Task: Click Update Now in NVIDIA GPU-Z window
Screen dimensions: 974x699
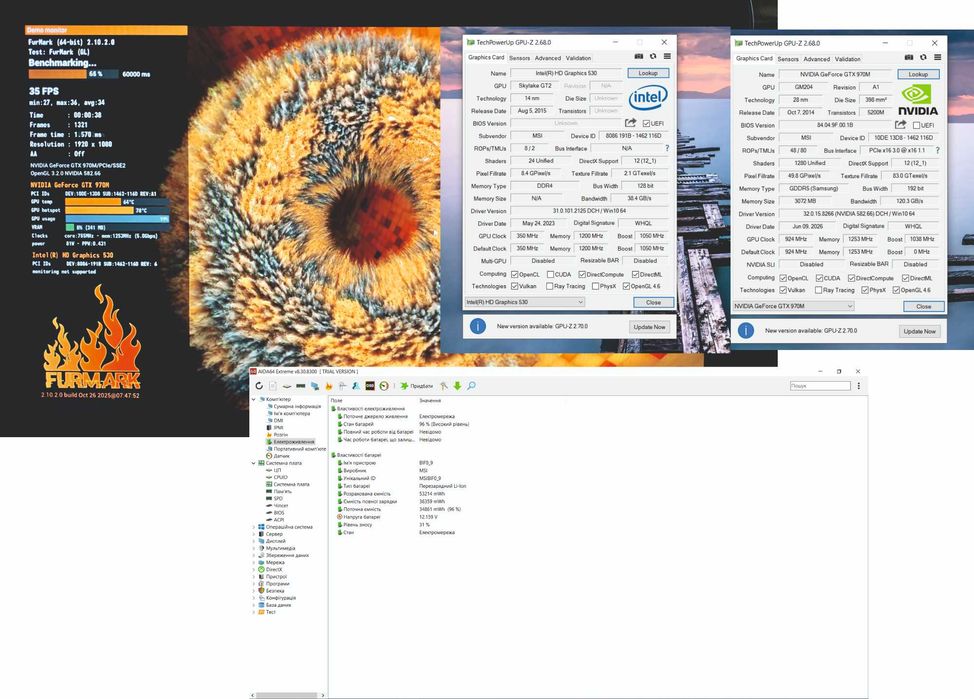Action: 919,331
